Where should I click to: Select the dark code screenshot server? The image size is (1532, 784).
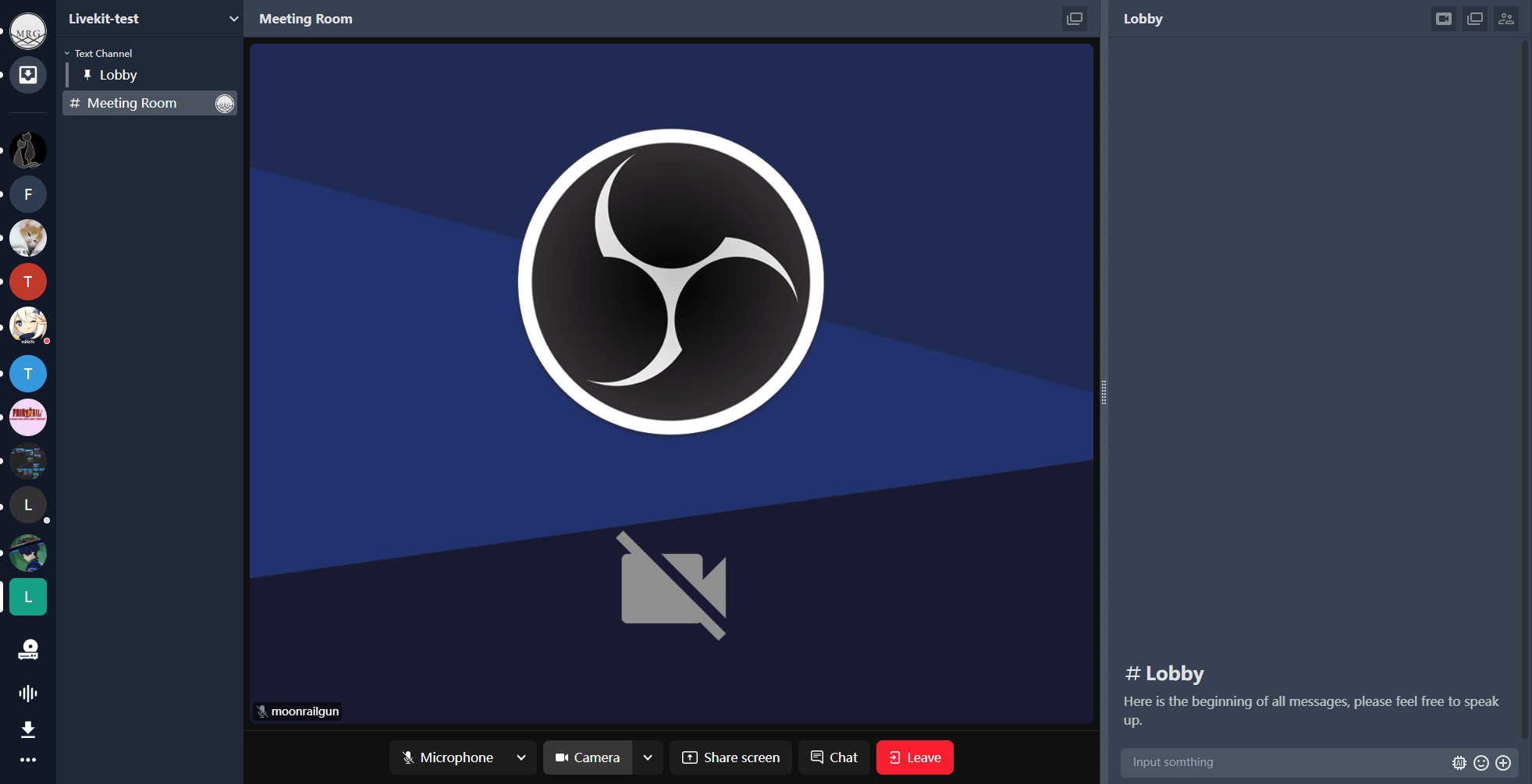coord(28,461)
